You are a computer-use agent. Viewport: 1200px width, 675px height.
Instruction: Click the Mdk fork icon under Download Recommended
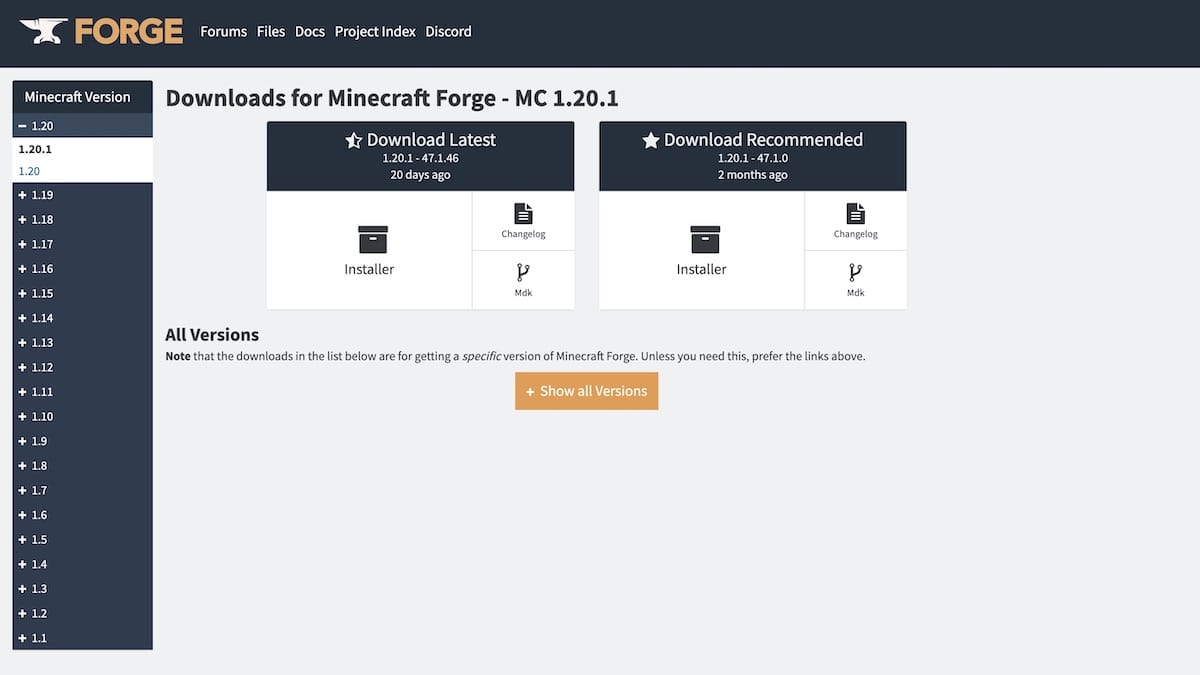pyautogui.click(x=856, y=272)
